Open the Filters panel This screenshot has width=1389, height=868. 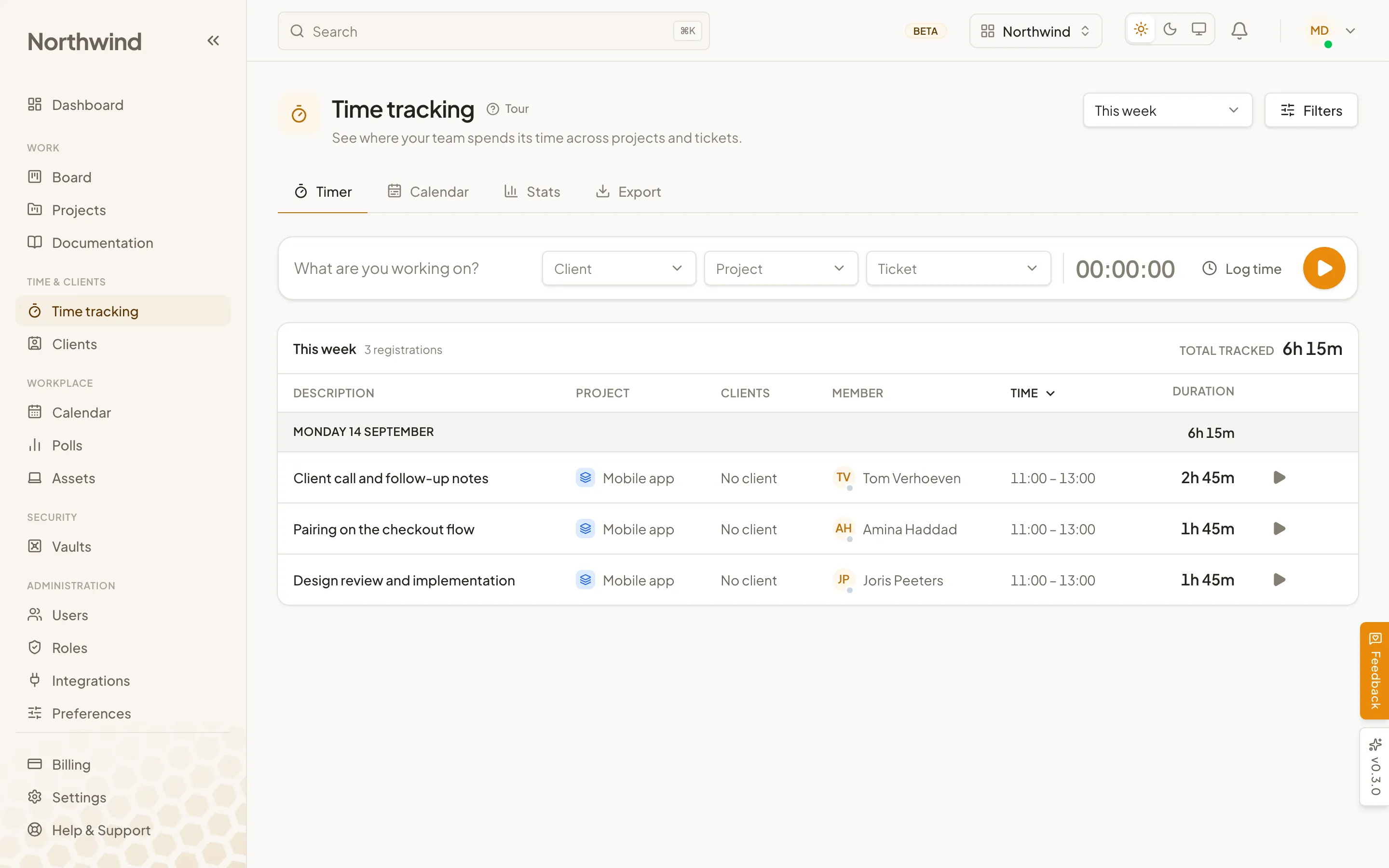(x=1311, y=110)
